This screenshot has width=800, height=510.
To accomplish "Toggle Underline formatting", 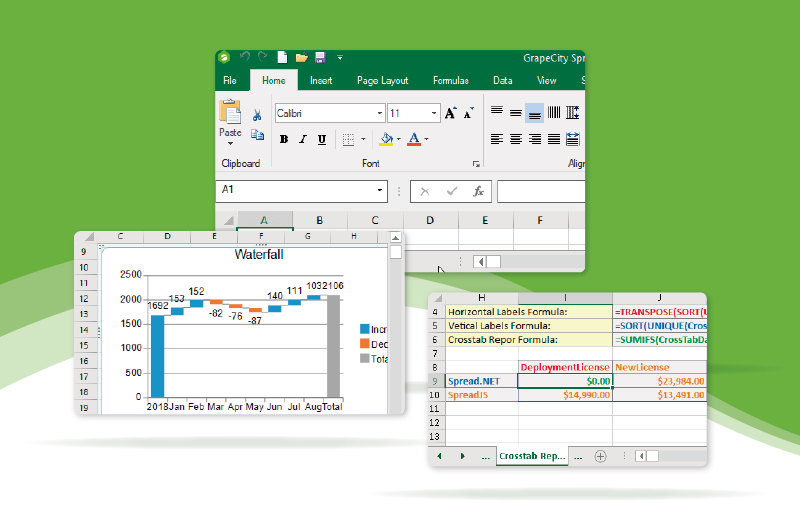I will [320, 139].
